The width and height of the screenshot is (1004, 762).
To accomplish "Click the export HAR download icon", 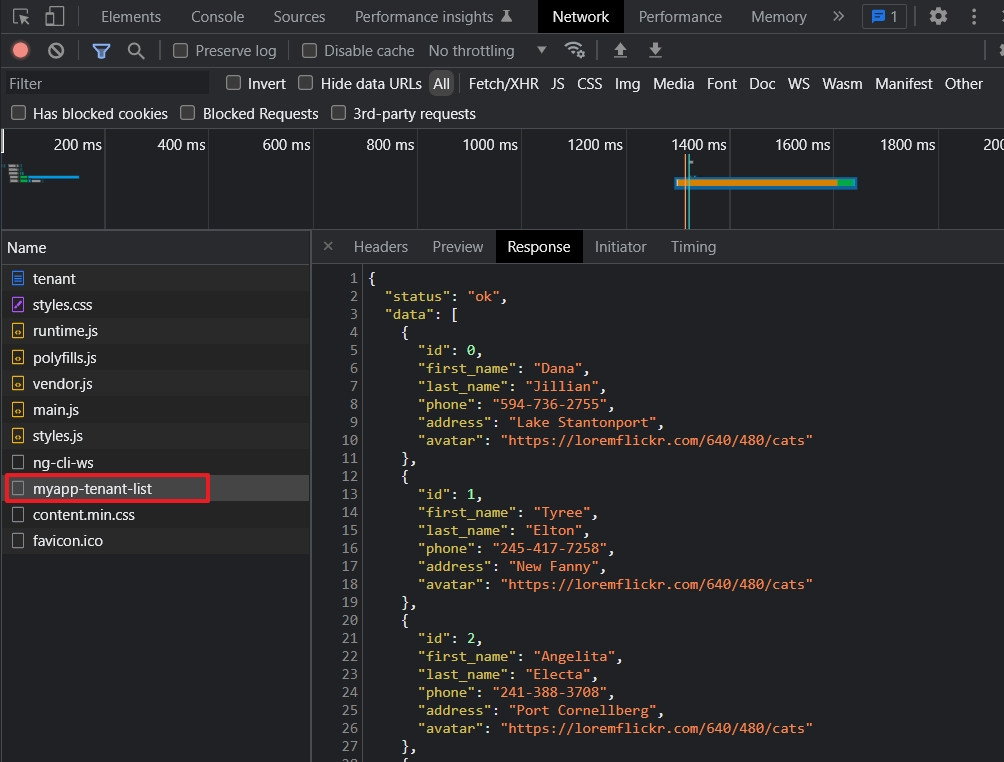I will 655,51.
